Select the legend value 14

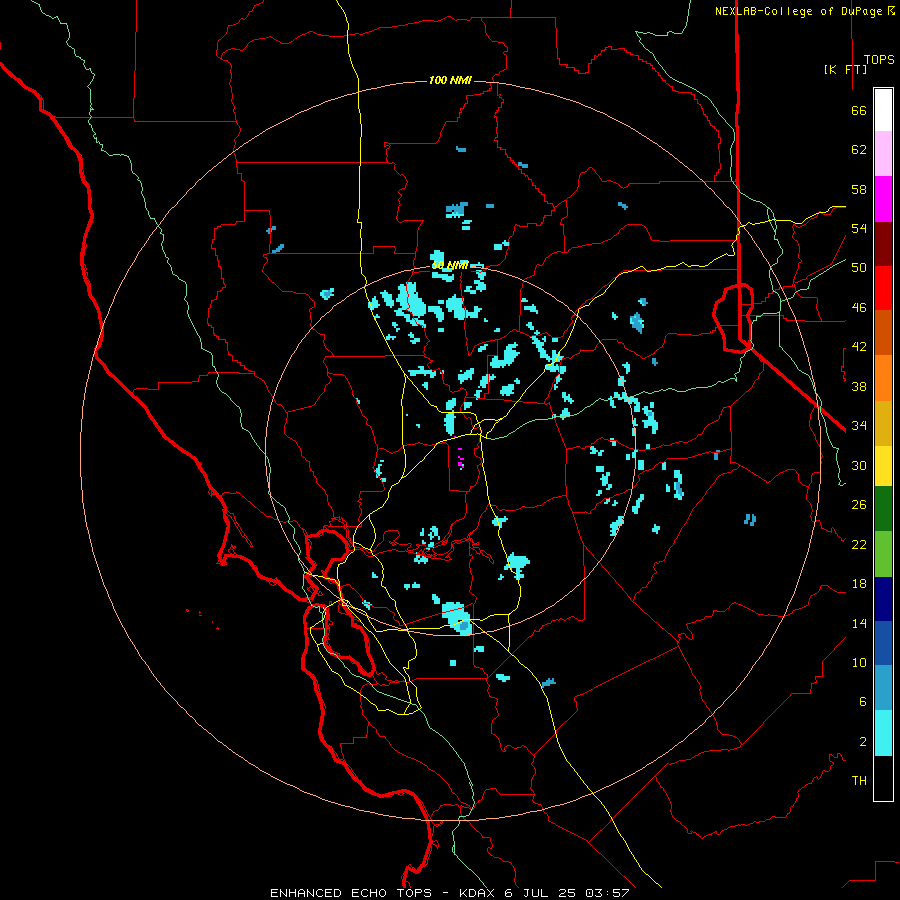tap(859, 623)
